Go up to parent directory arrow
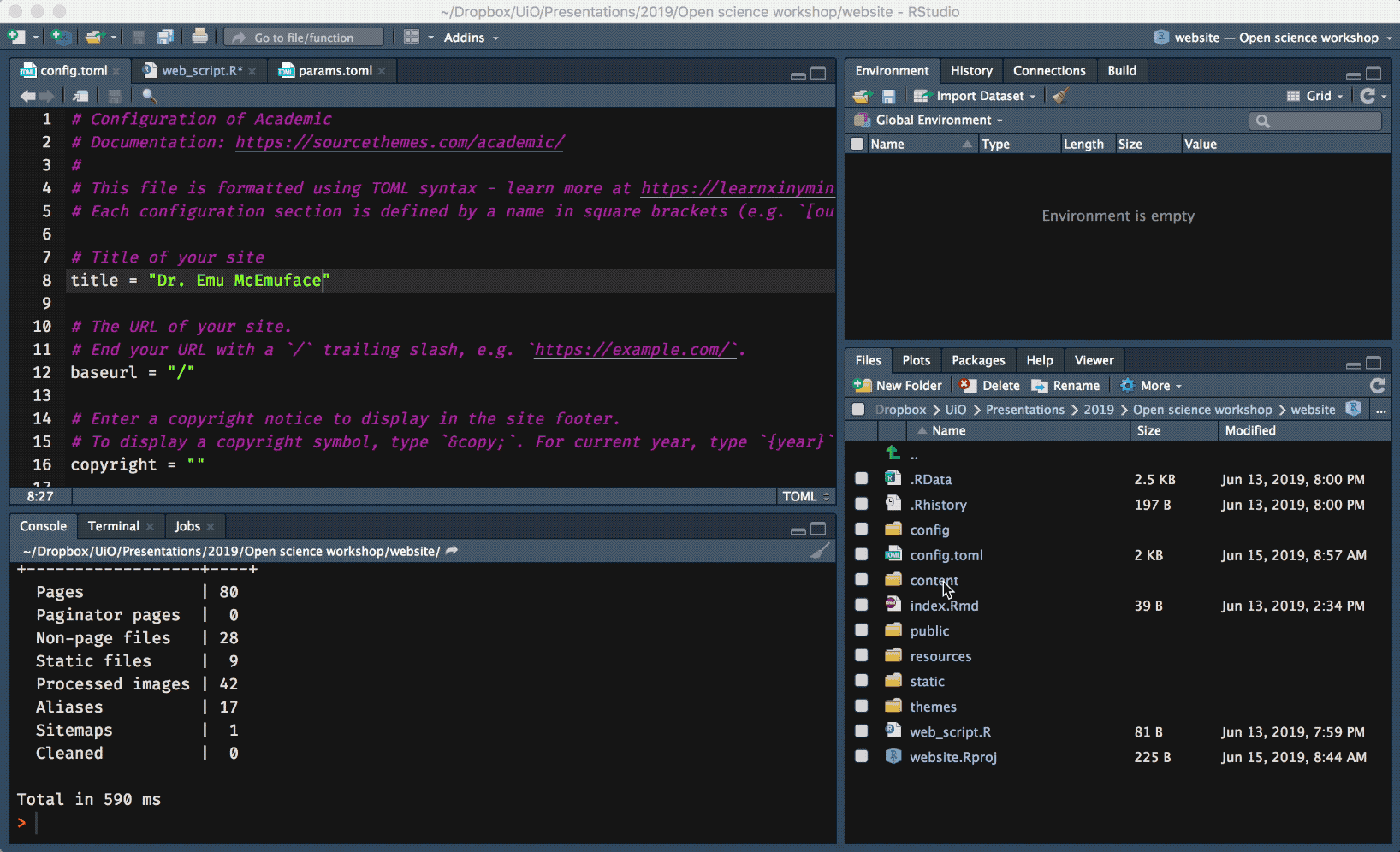1400x852 pixels. [x=893, y=453]
